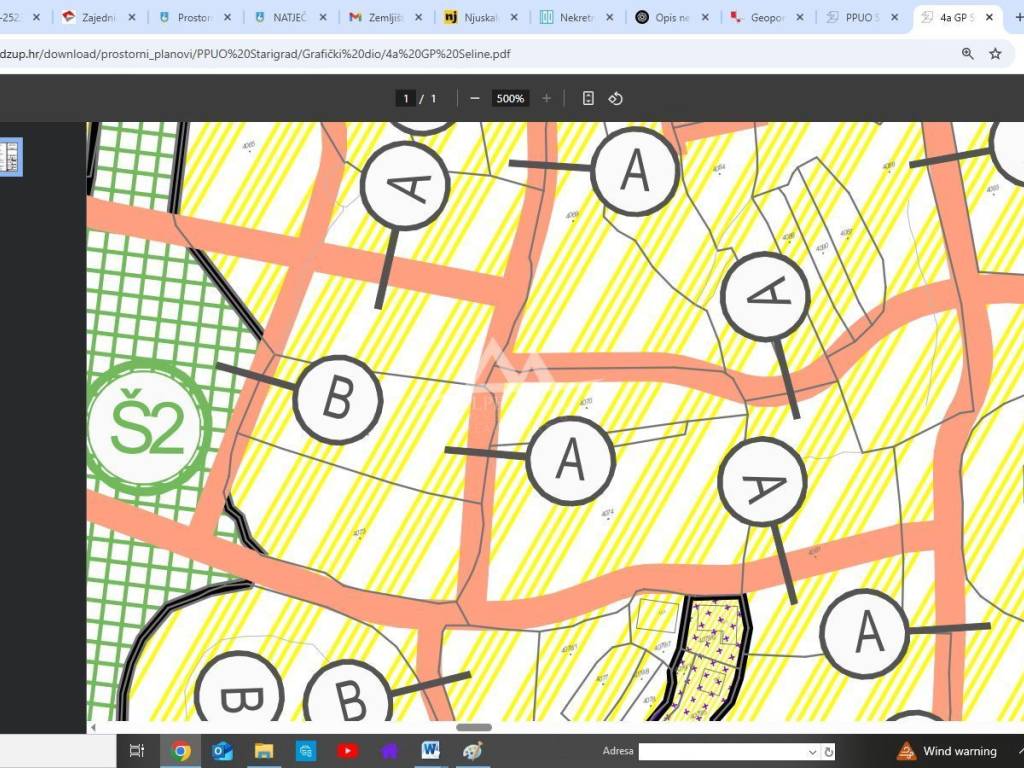Select the page 1 thumbnail in sidebar

point(10,158)
